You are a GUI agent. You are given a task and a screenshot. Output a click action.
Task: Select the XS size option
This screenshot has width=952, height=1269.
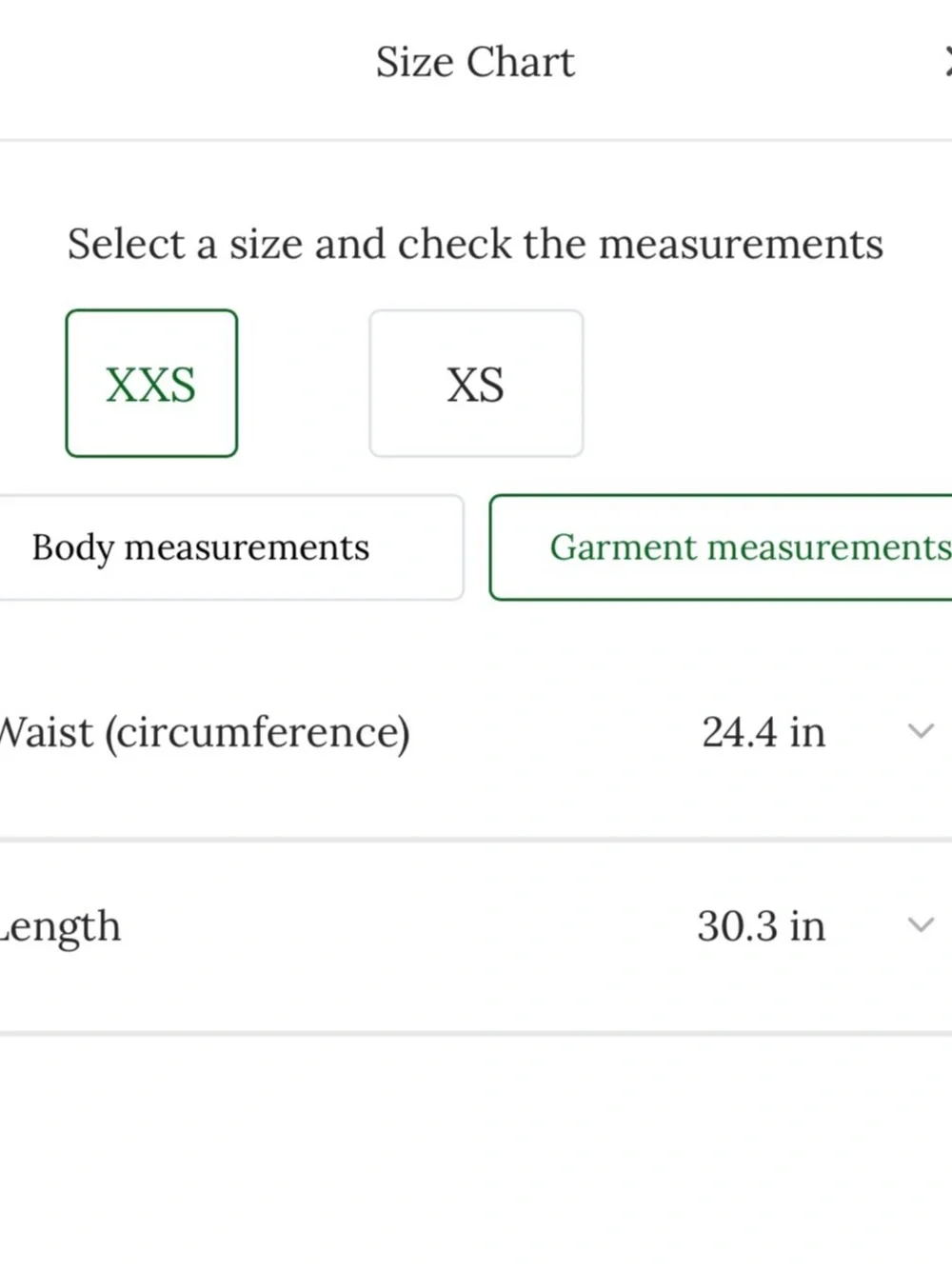tap(476, 384)
